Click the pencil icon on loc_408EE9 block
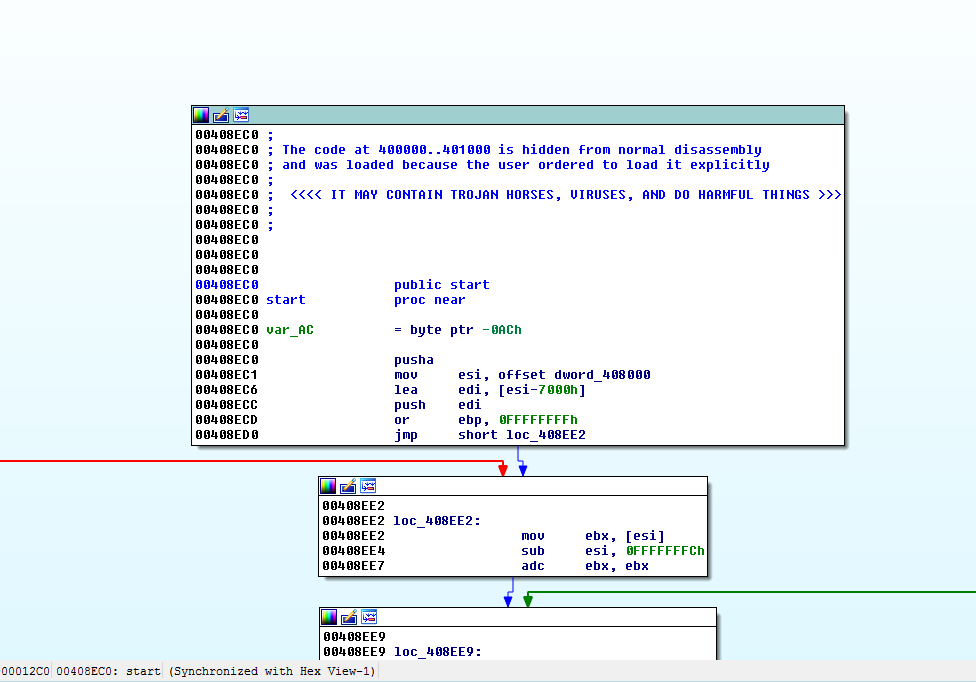Viewport: 976px width, 682px height. (x=349, y=617)
